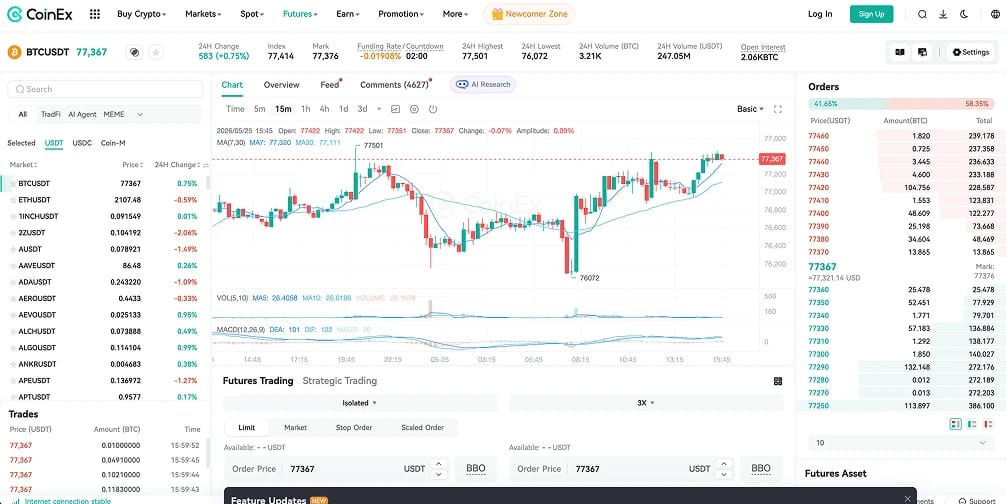Increase left Order Price stepper up
1006x504 pixels.
[438, 464]
